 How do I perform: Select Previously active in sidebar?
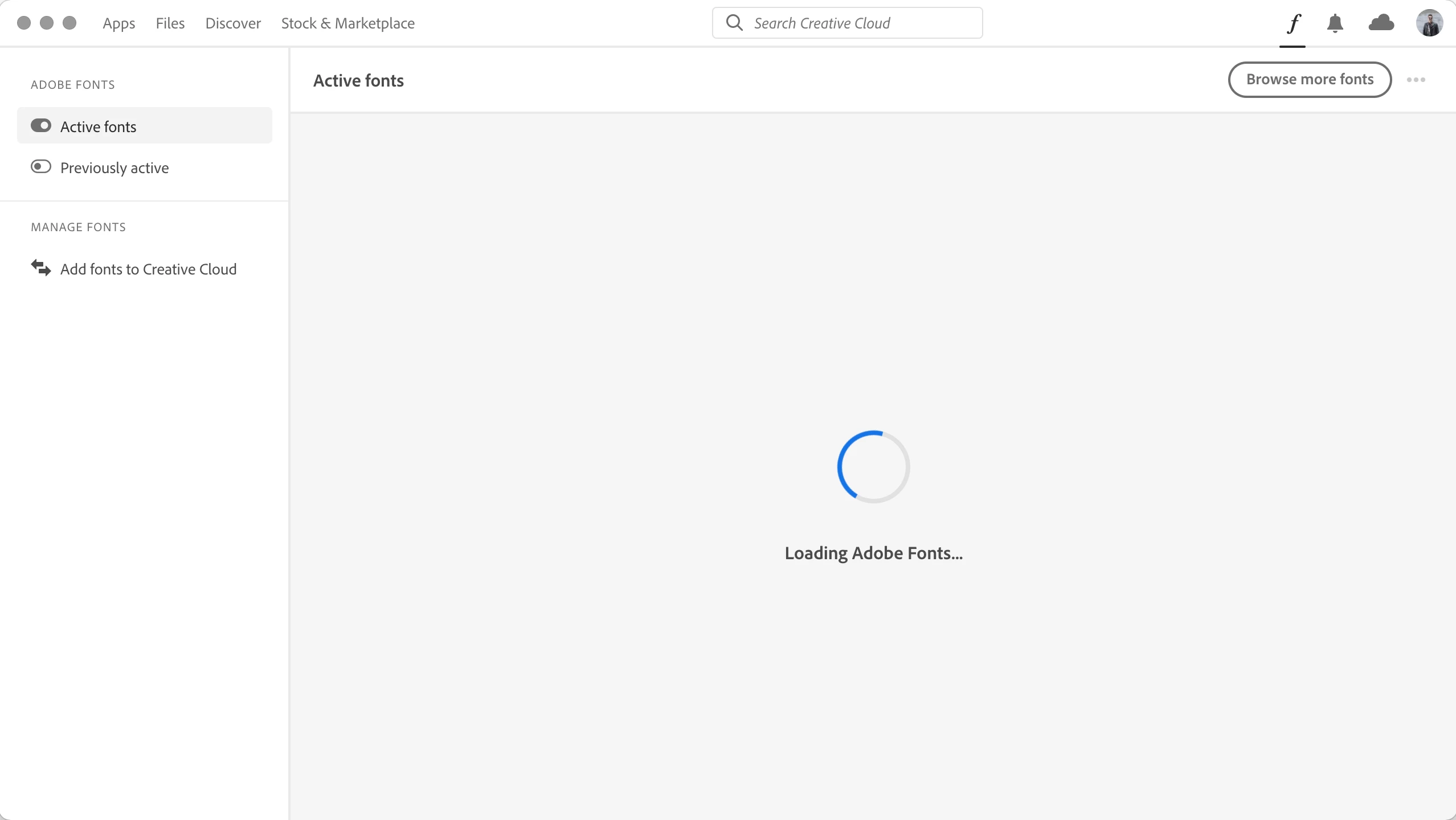tap(114, 168)
